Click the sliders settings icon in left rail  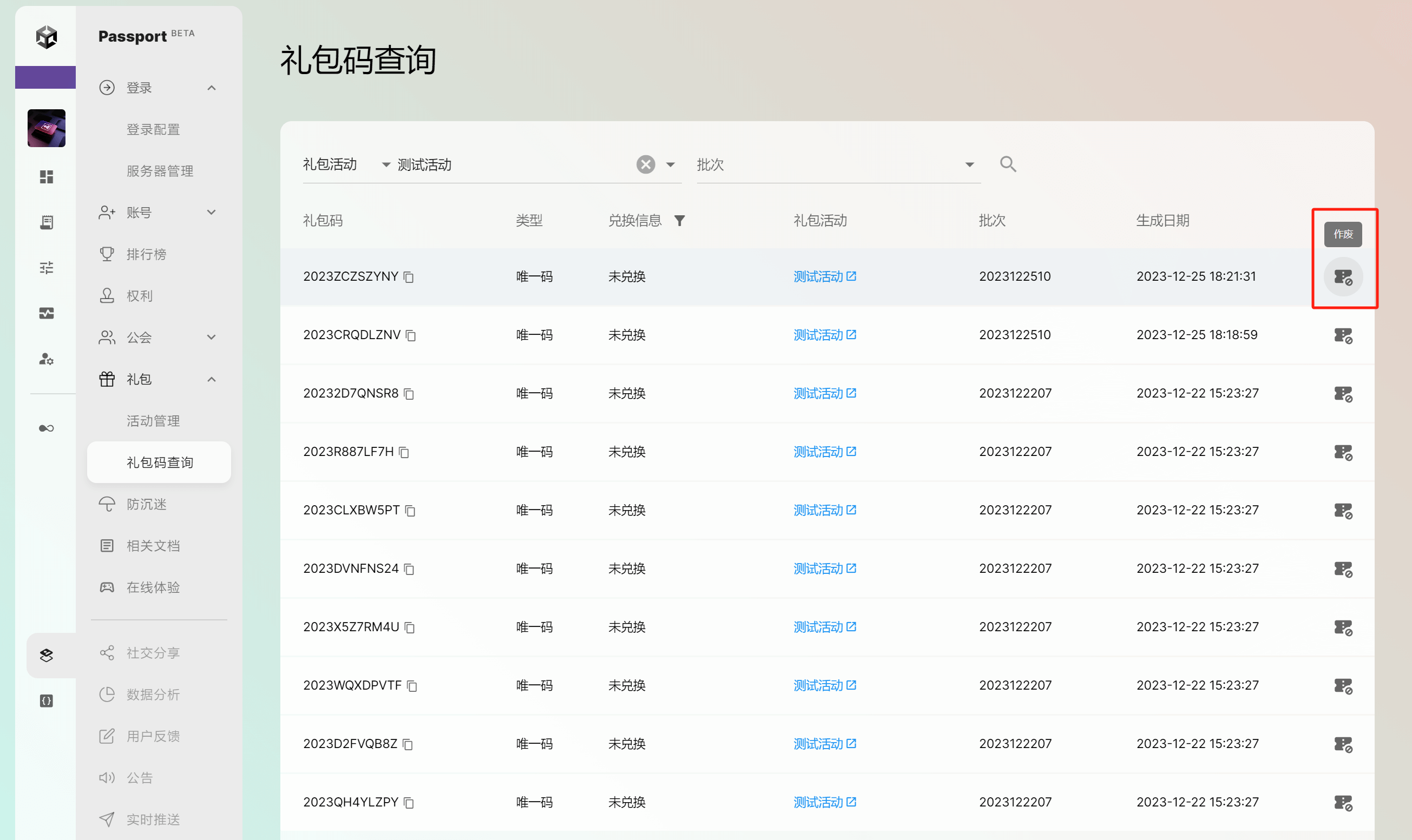point(47,268)
